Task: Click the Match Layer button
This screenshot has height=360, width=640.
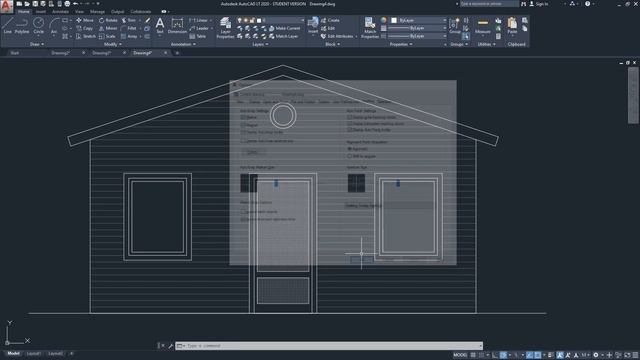Action: point(283,36)
